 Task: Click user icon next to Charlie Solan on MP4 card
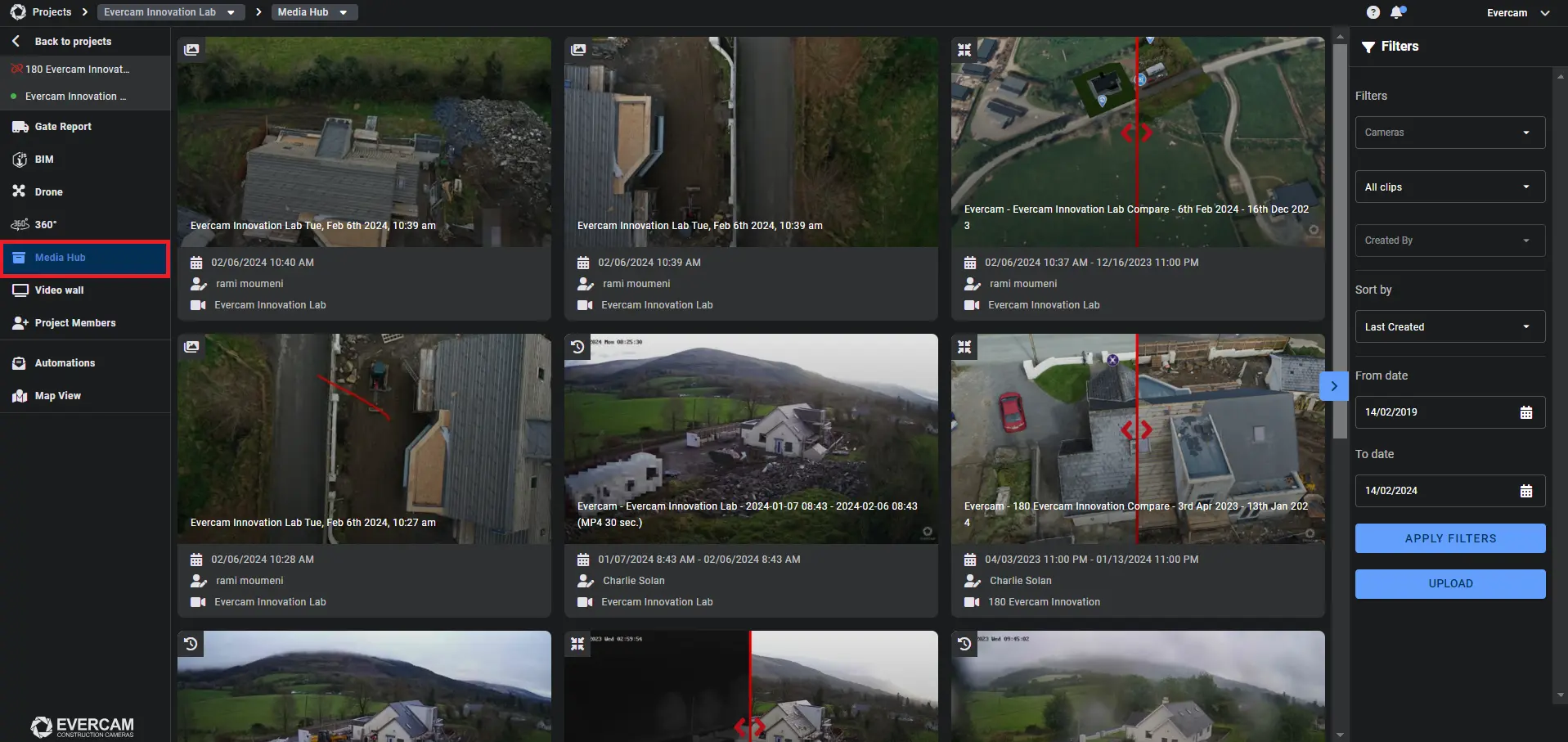(586, 581)
